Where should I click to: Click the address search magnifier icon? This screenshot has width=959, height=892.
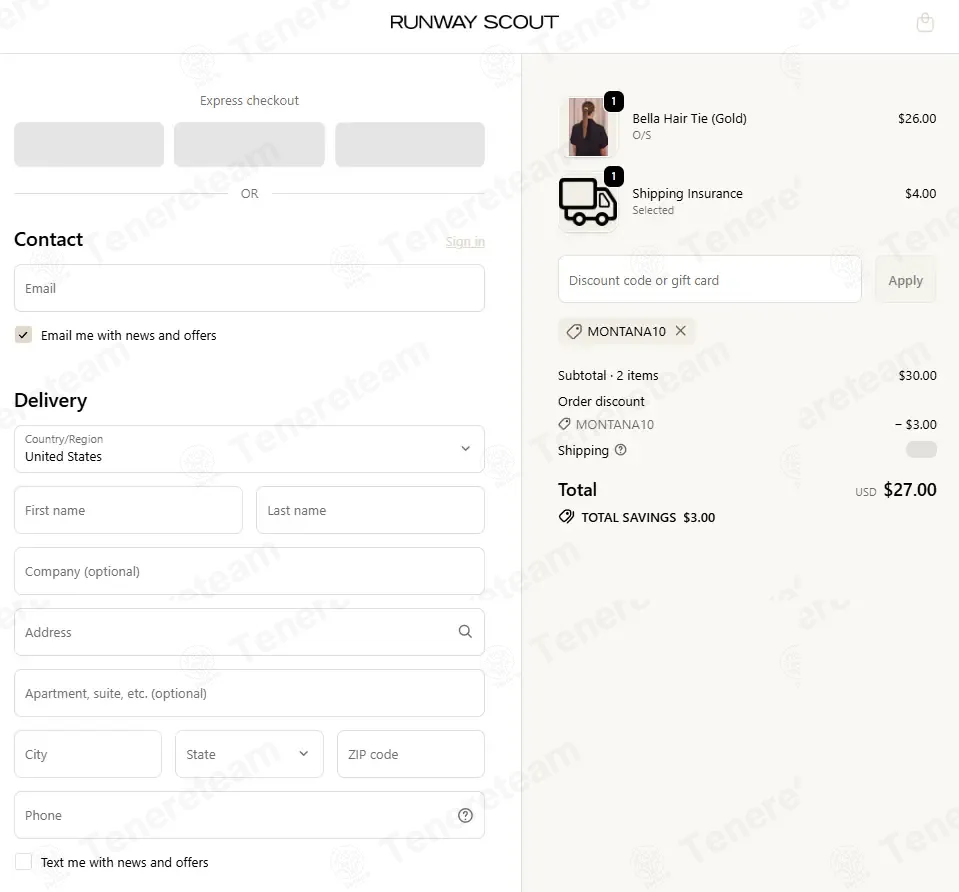[x=465, y=632]
